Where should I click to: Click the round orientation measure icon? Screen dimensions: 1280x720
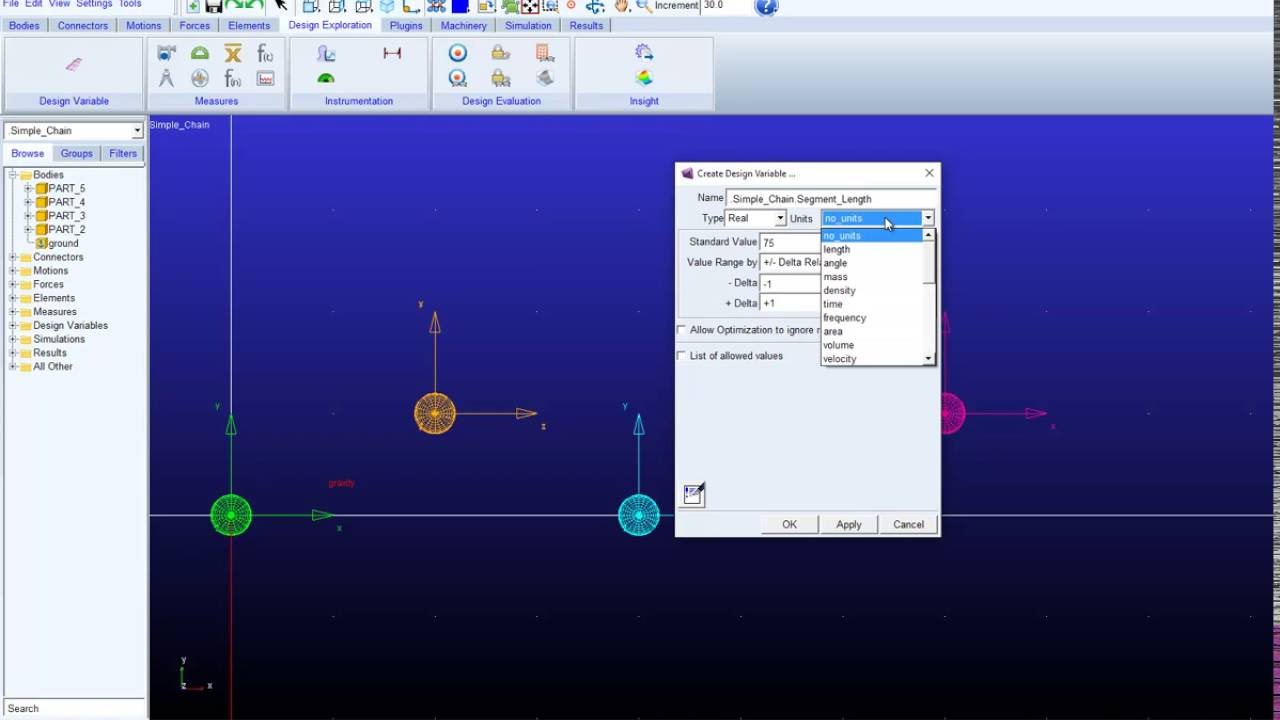[200, 78]
